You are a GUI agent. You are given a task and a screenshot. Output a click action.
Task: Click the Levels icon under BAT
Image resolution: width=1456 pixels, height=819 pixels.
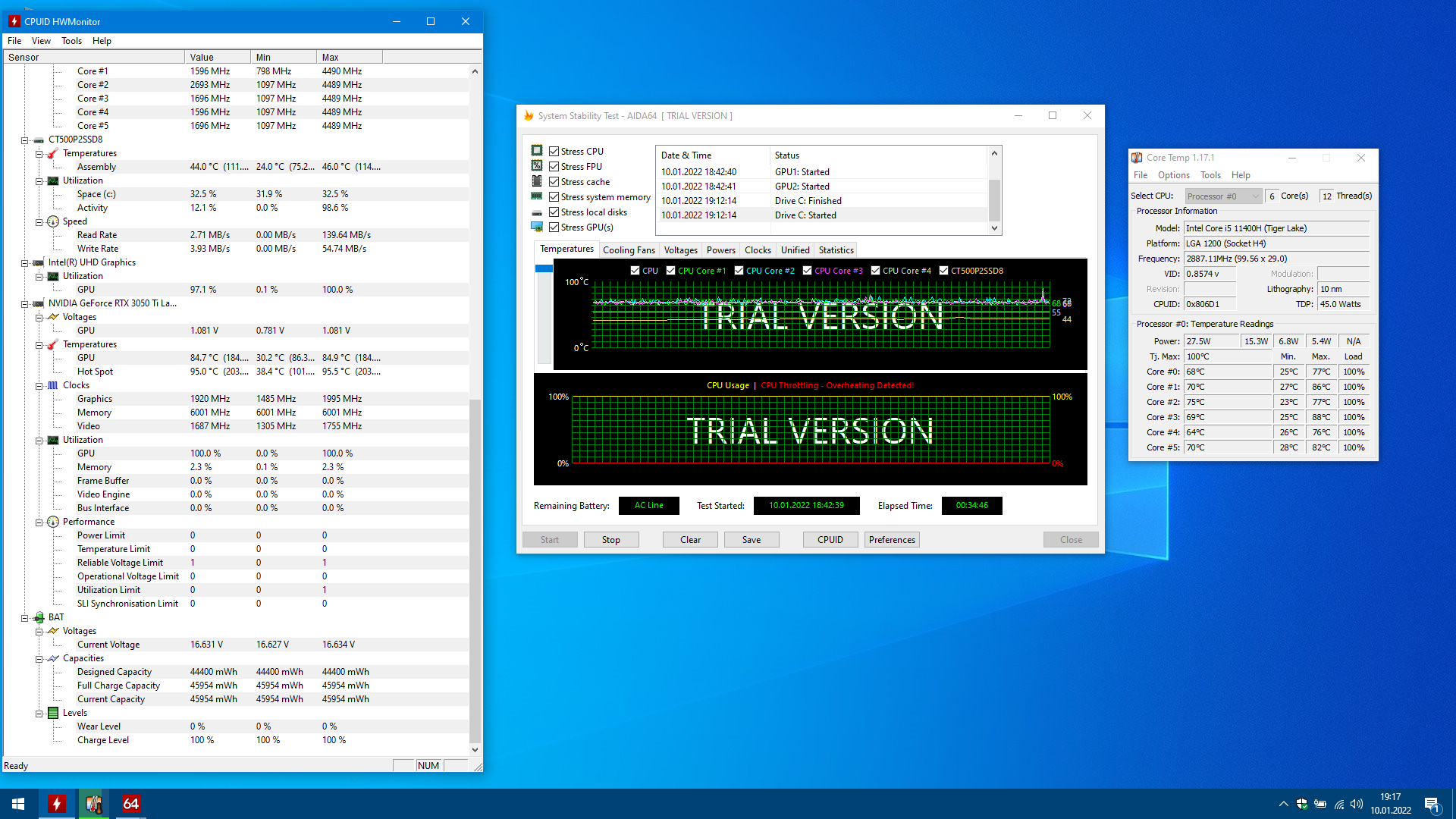53,713
